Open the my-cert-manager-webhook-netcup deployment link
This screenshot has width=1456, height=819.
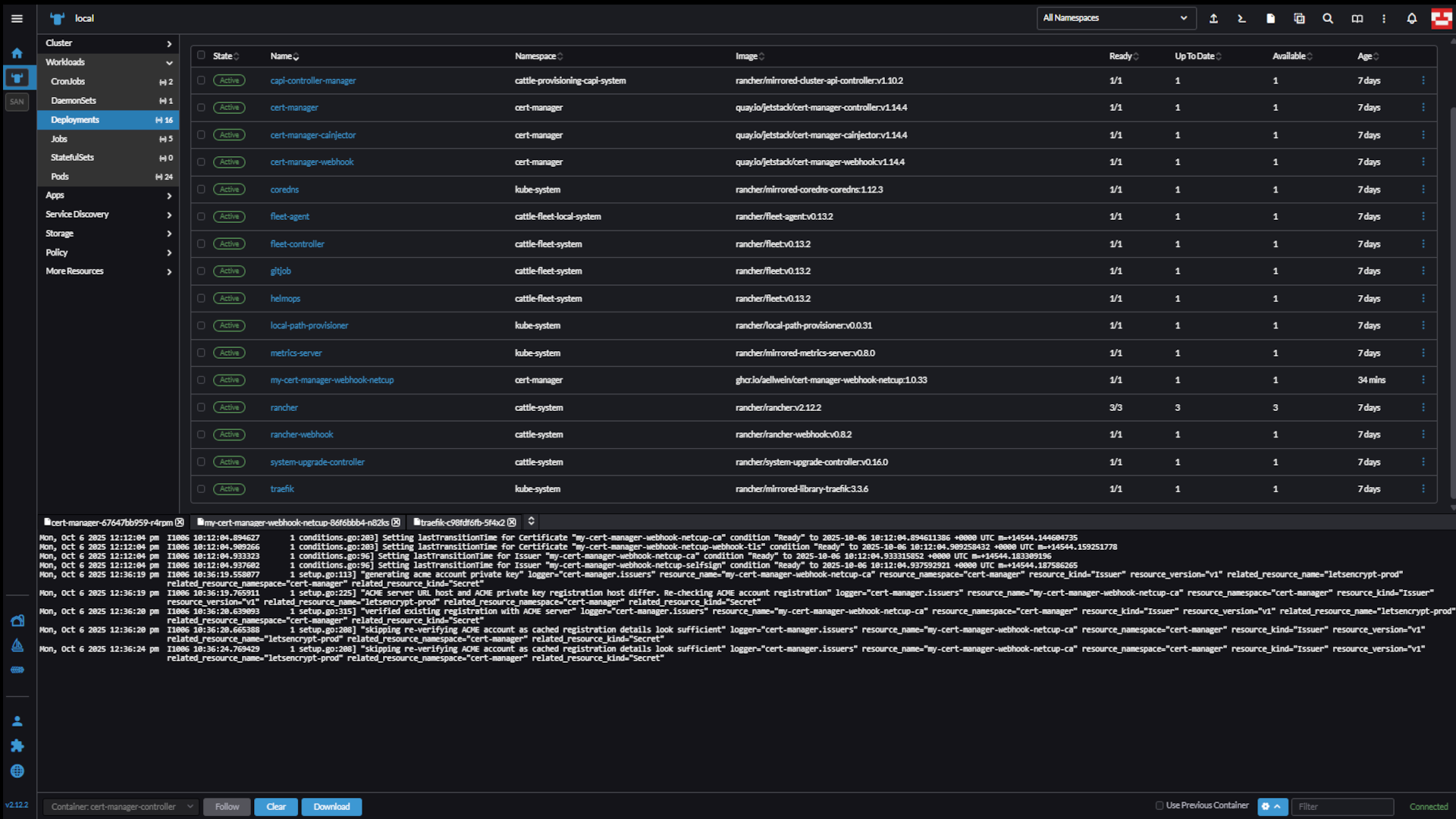[x=331, y=380]
